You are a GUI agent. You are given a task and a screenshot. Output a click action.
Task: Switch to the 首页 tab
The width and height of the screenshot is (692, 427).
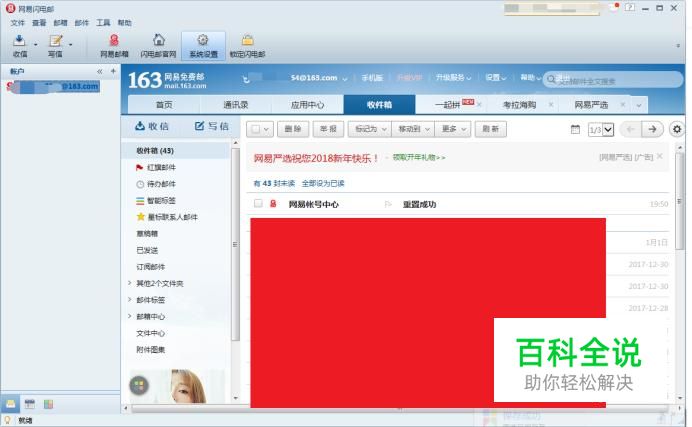pyautogui.click(x=164, y=105)
